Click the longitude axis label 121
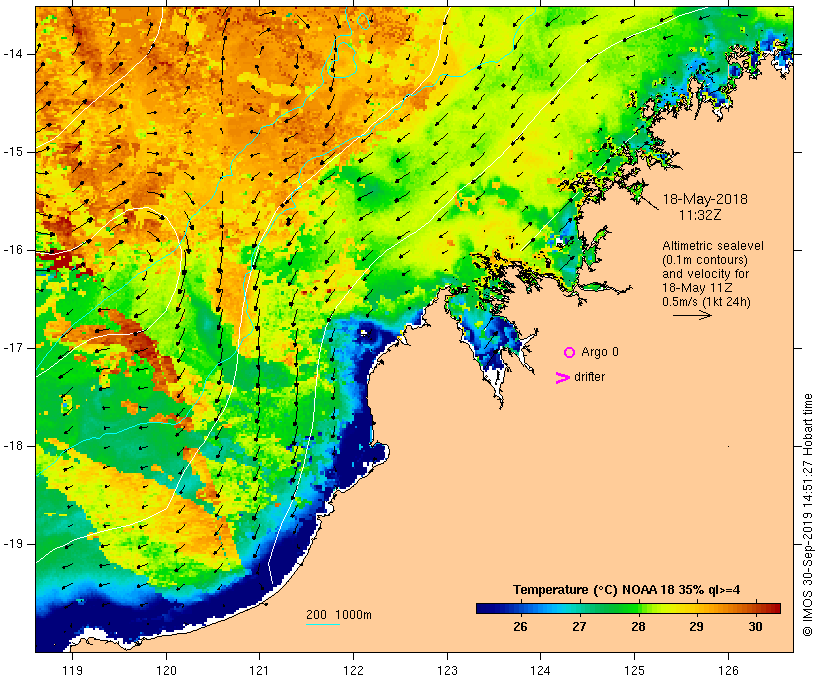Viewport: 820px width, 680px height. coord(259,670)
